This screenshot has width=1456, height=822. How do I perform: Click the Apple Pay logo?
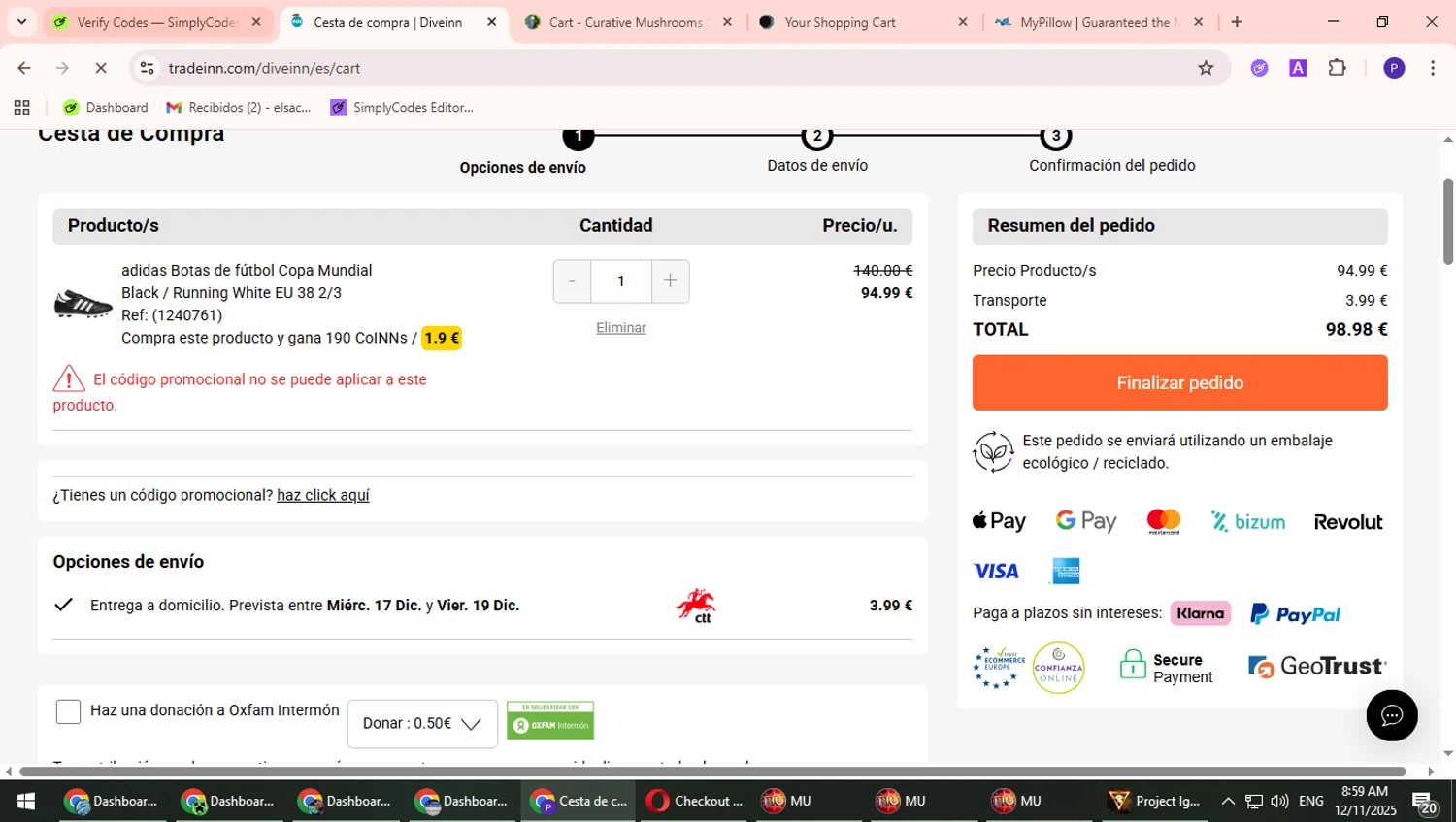(x=999, y=521)
